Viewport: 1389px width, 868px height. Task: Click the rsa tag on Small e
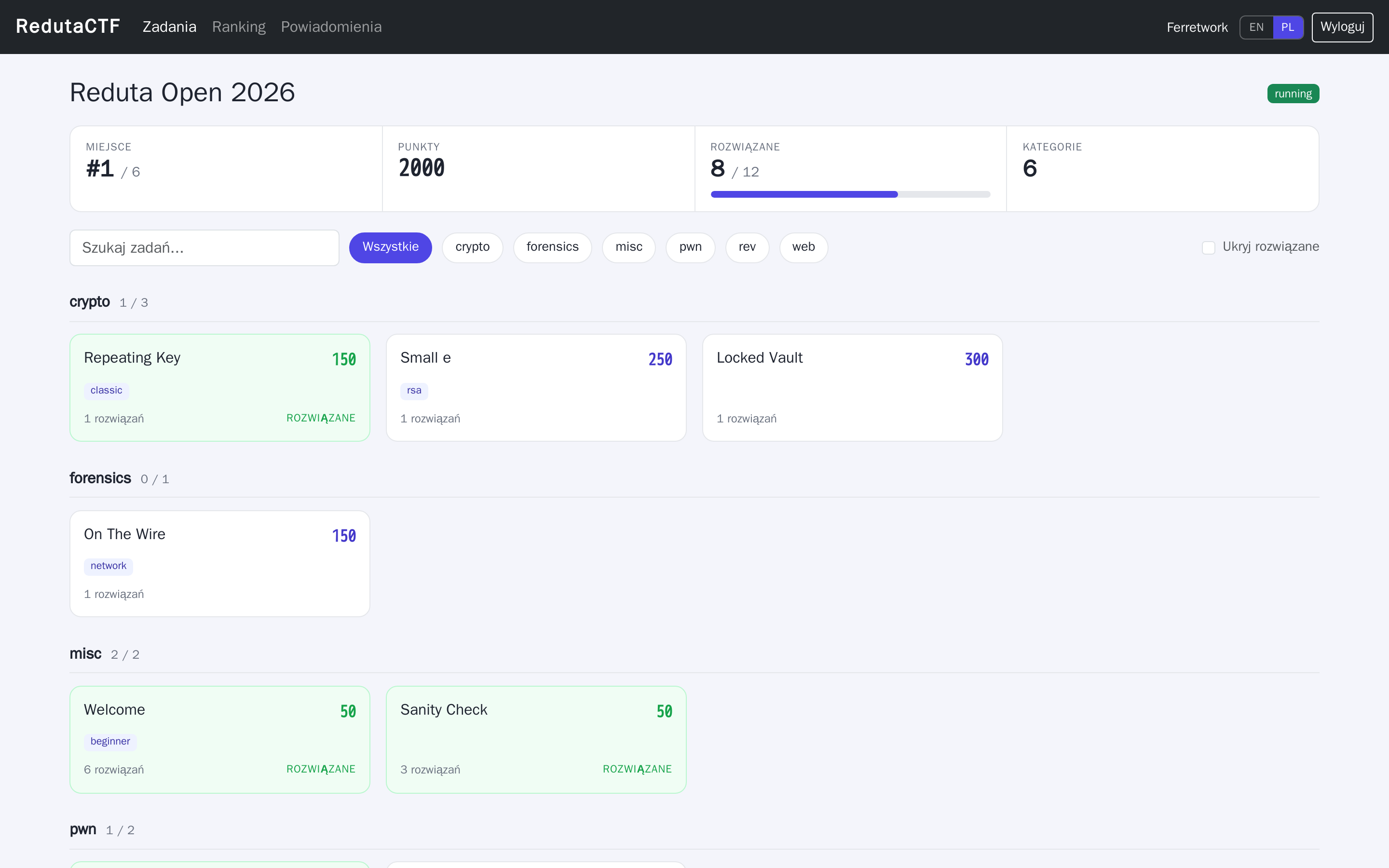414,391
